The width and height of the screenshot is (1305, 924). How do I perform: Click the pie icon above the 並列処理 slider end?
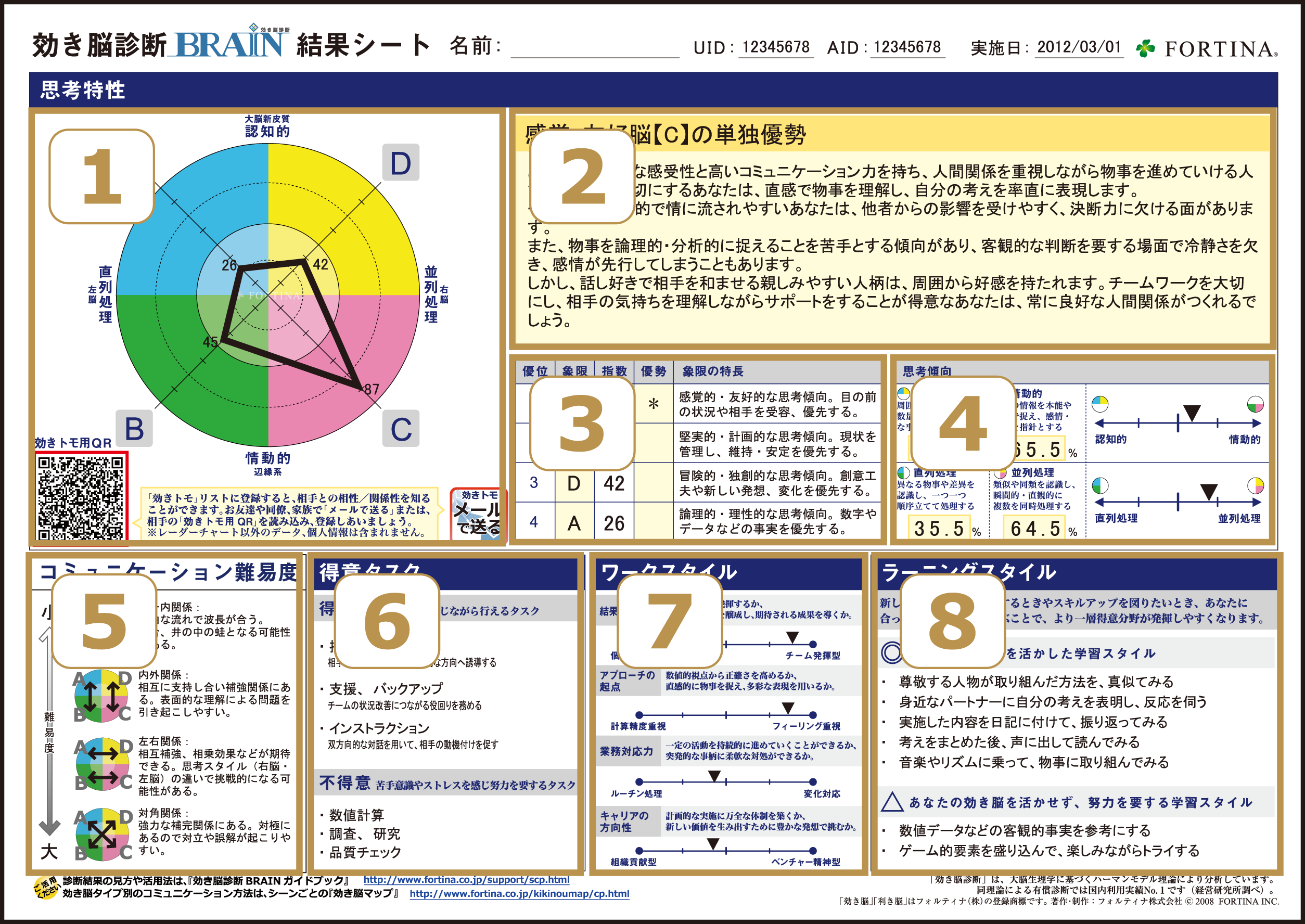1256,485
